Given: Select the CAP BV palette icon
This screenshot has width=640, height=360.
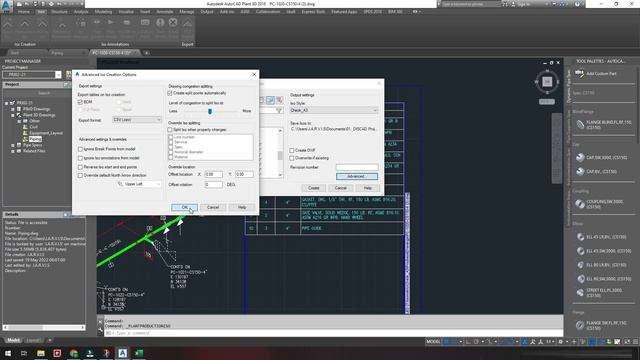Looking at the screenshot, I should tap(580, 171).
